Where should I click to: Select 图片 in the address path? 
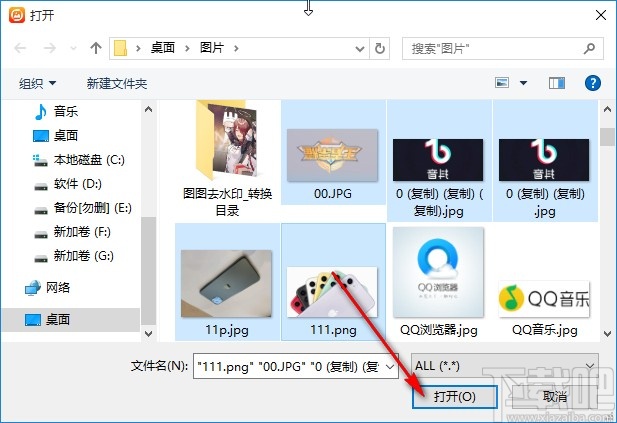(x=212, y=48)
